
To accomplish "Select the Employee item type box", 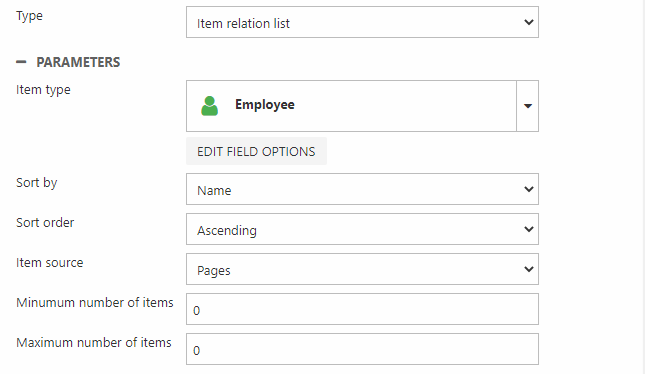I will [351, 106].
